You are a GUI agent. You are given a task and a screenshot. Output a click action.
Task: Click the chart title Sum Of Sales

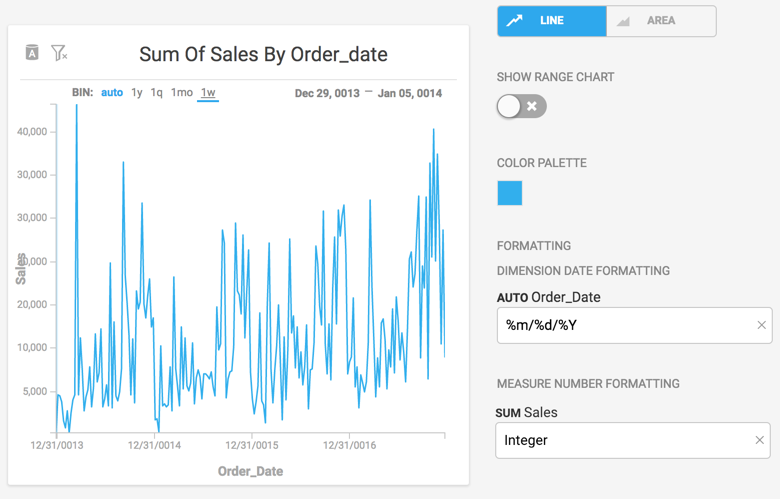click(263, 54)
